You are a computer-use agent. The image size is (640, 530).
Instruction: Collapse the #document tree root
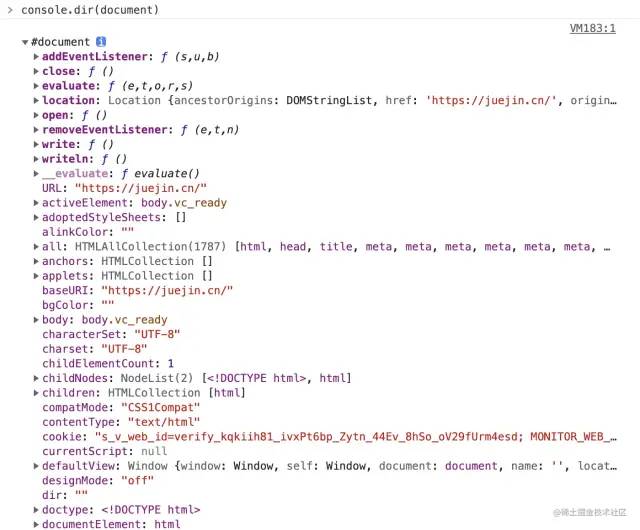pyautogui.click(x=25, y=42)
